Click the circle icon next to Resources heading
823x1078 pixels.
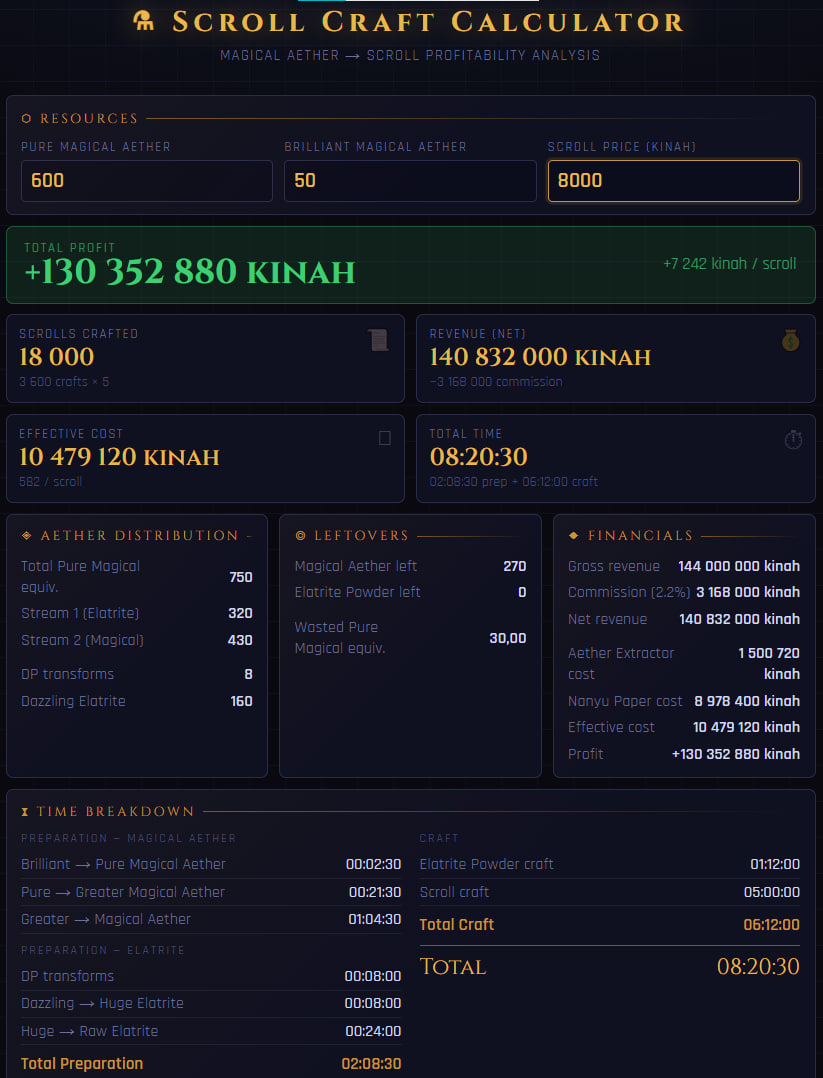coord(26,119)
